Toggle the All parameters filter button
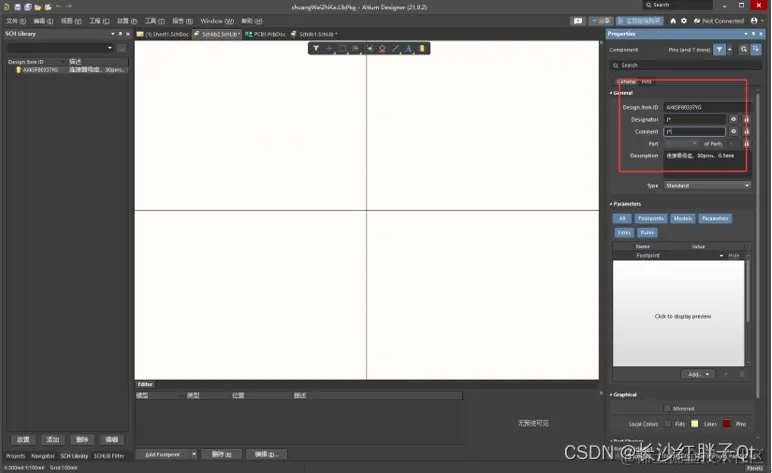 point(622,218)
